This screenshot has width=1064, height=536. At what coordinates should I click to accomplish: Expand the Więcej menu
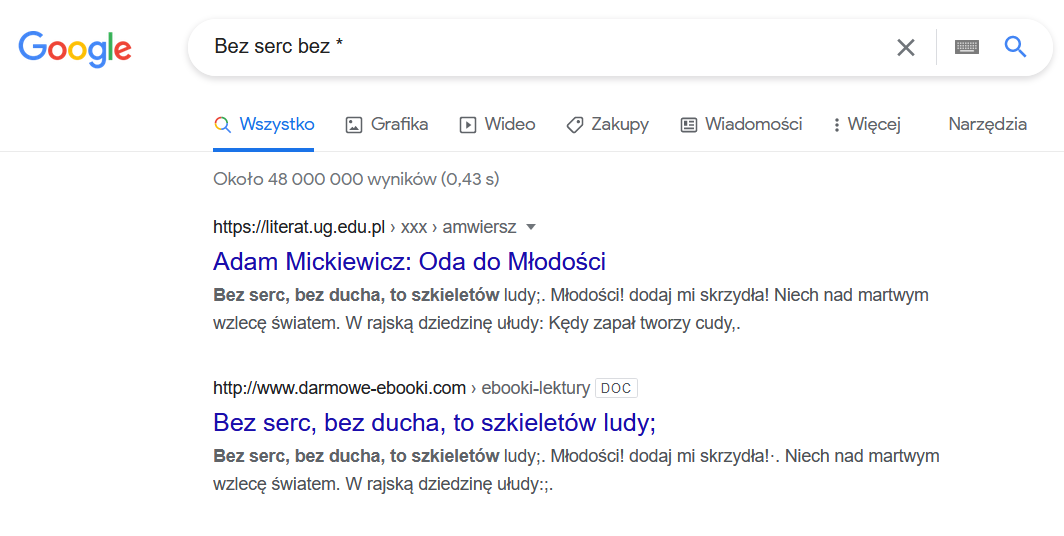[x=867, y=125]
